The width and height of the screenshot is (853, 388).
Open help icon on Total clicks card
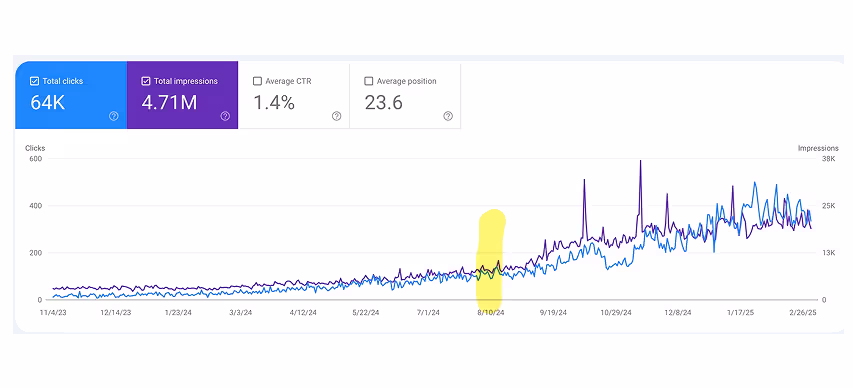click(x=114, y=116)
